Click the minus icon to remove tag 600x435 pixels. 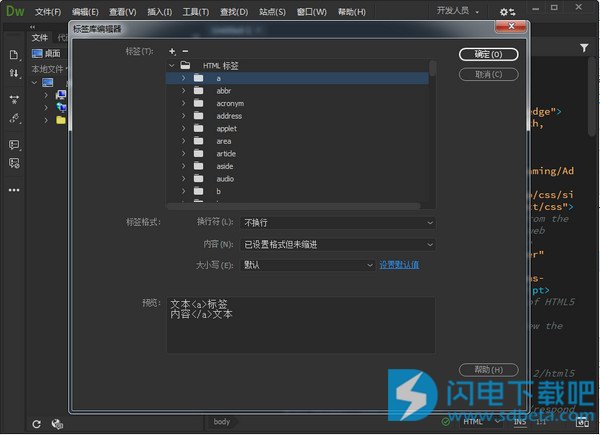(x=184, y=51)
